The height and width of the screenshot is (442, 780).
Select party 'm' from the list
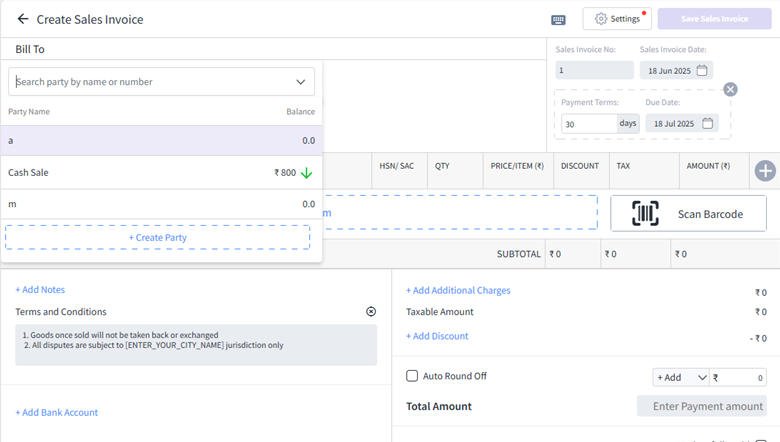pyautogui.click(x=160, y=204)
